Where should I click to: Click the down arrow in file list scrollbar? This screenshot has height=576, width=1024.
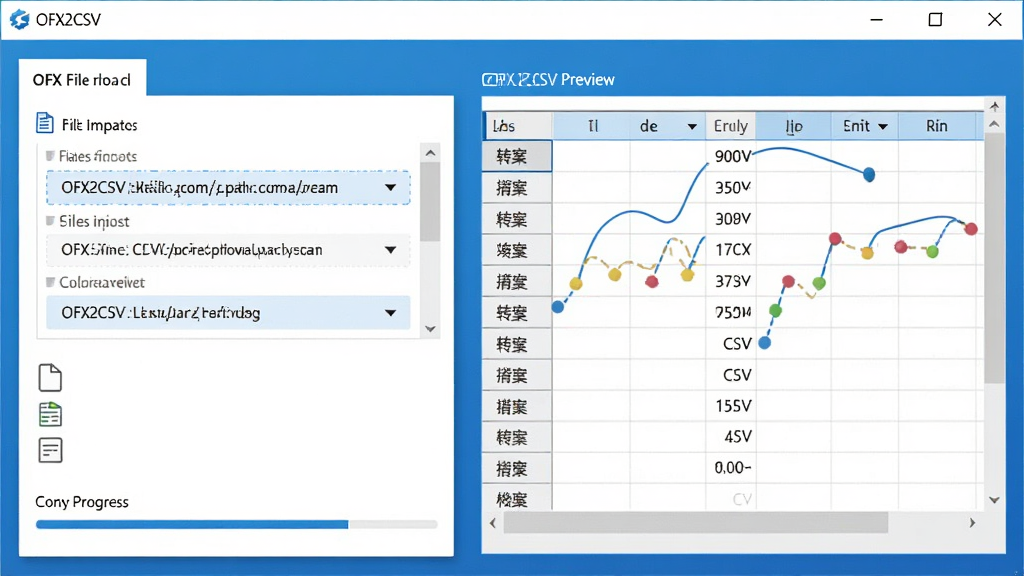point(430,328)
